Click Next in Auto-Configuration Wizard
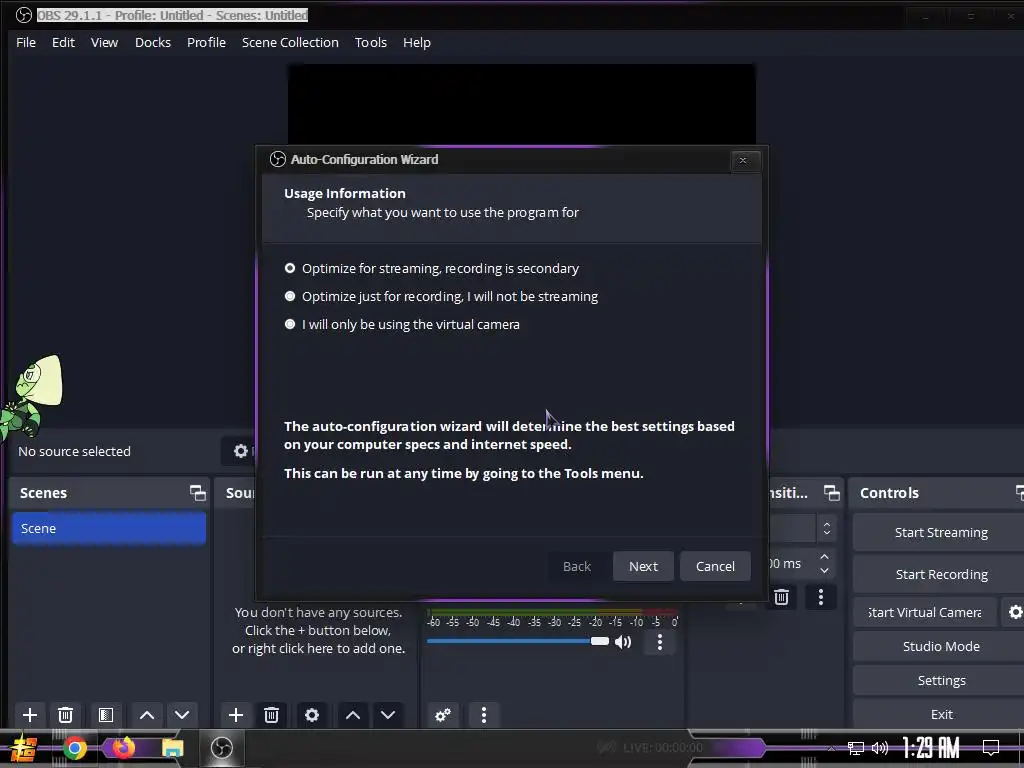The width and height of the screenshot is (1024, 768). [x=643, y=566]
